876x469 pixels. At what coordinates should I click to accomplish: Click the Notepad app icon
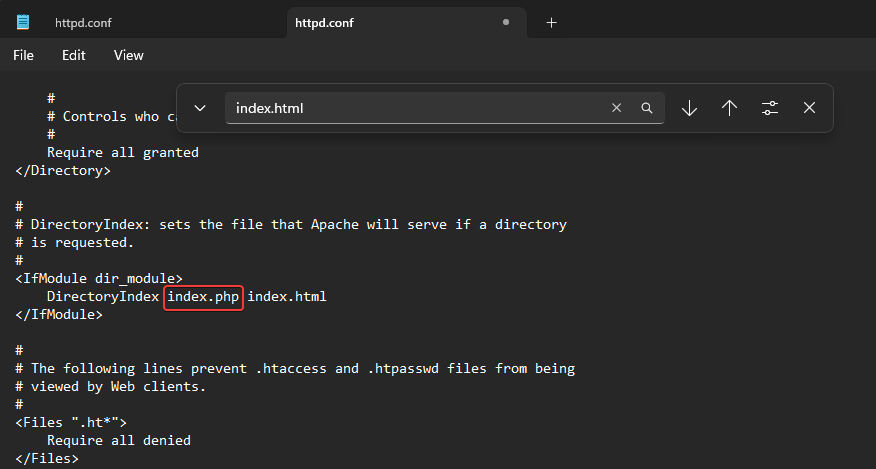[x=23, y=22]
